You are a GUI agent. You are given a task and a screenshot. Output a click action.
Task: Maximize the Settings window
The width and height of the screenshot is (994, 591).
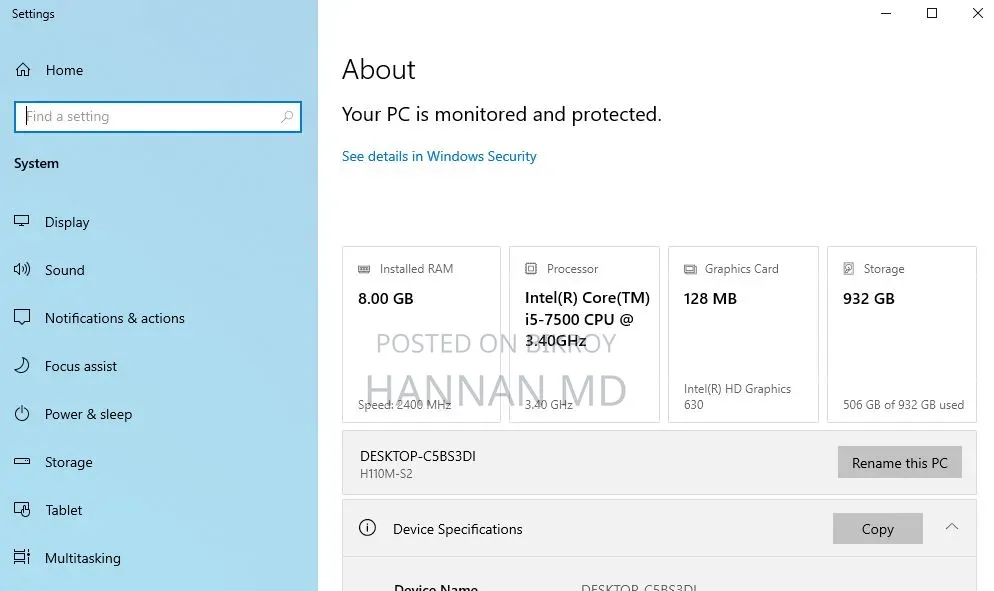coord(932,13)
